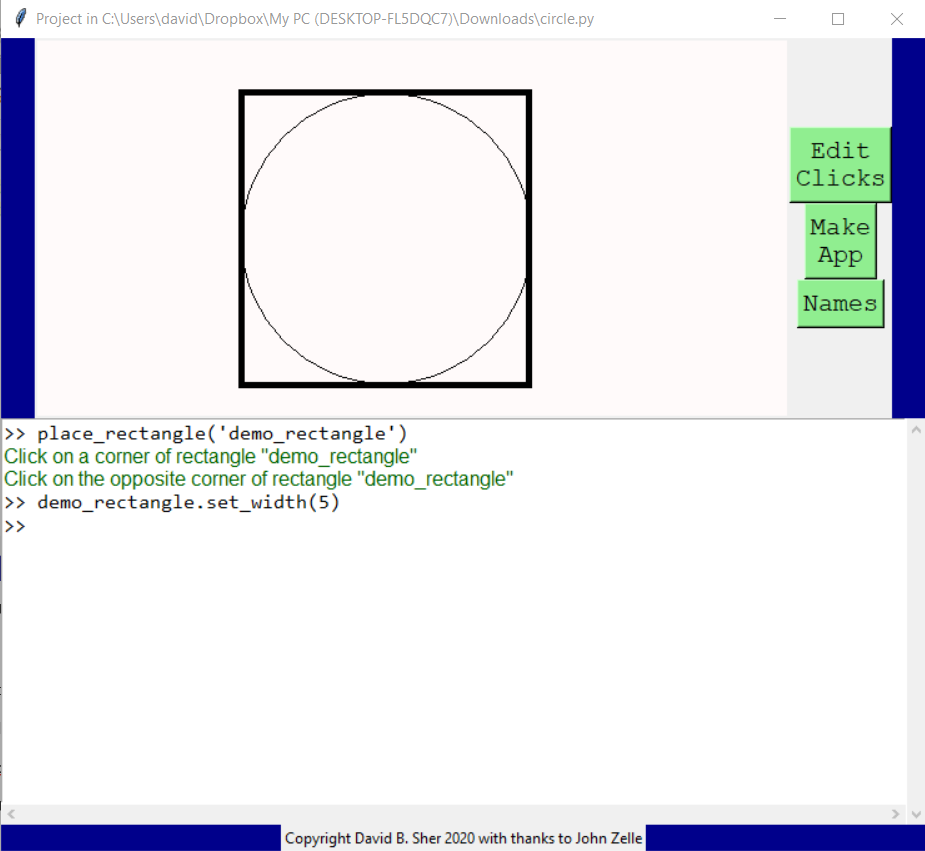The image size is (925, 851).
Task: Maximize the Project window
Action: coord(838,19)
